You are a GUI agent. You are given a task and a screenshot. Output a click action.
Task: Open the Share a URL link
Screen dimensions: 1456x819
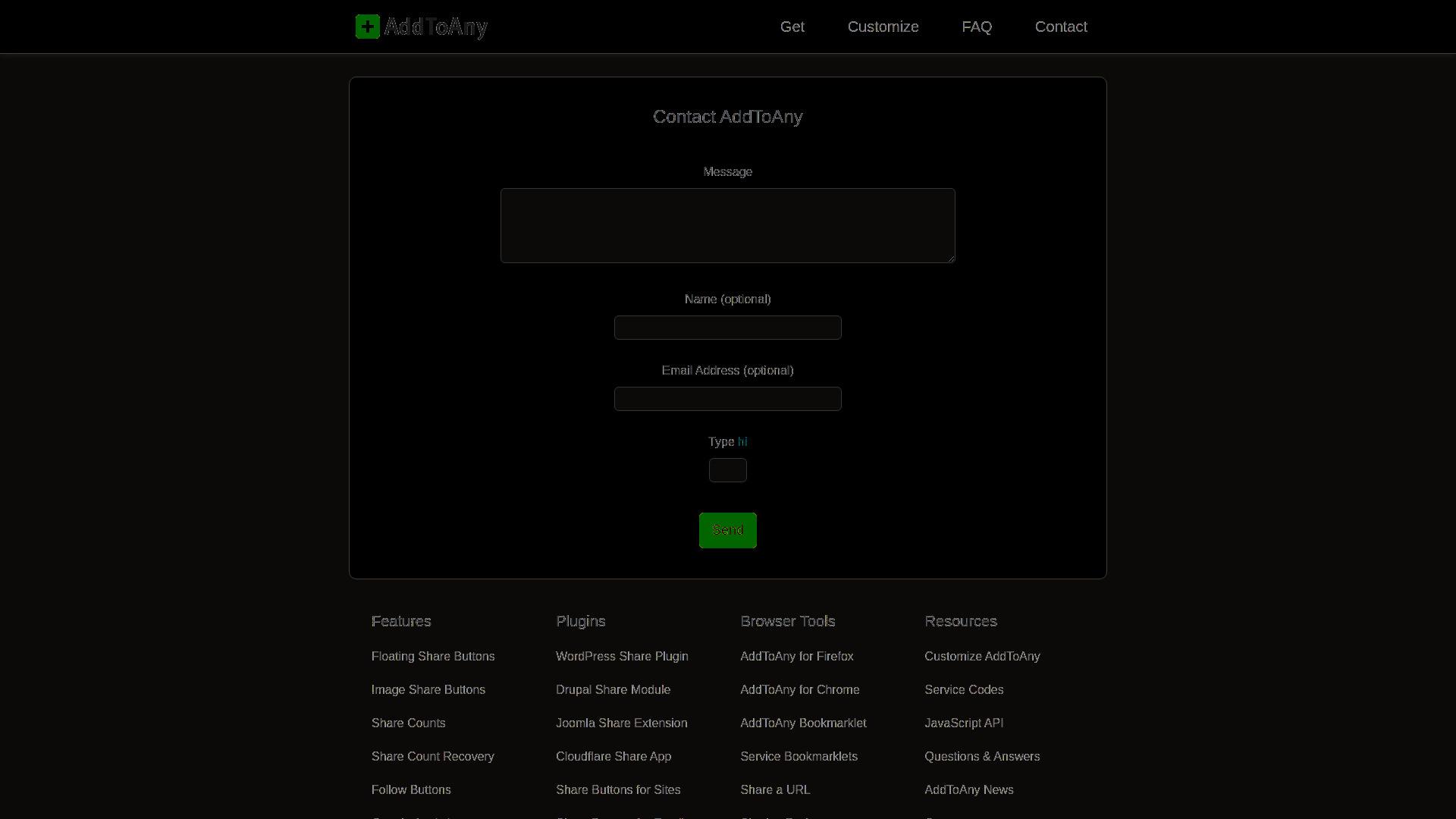click(775, 790)
